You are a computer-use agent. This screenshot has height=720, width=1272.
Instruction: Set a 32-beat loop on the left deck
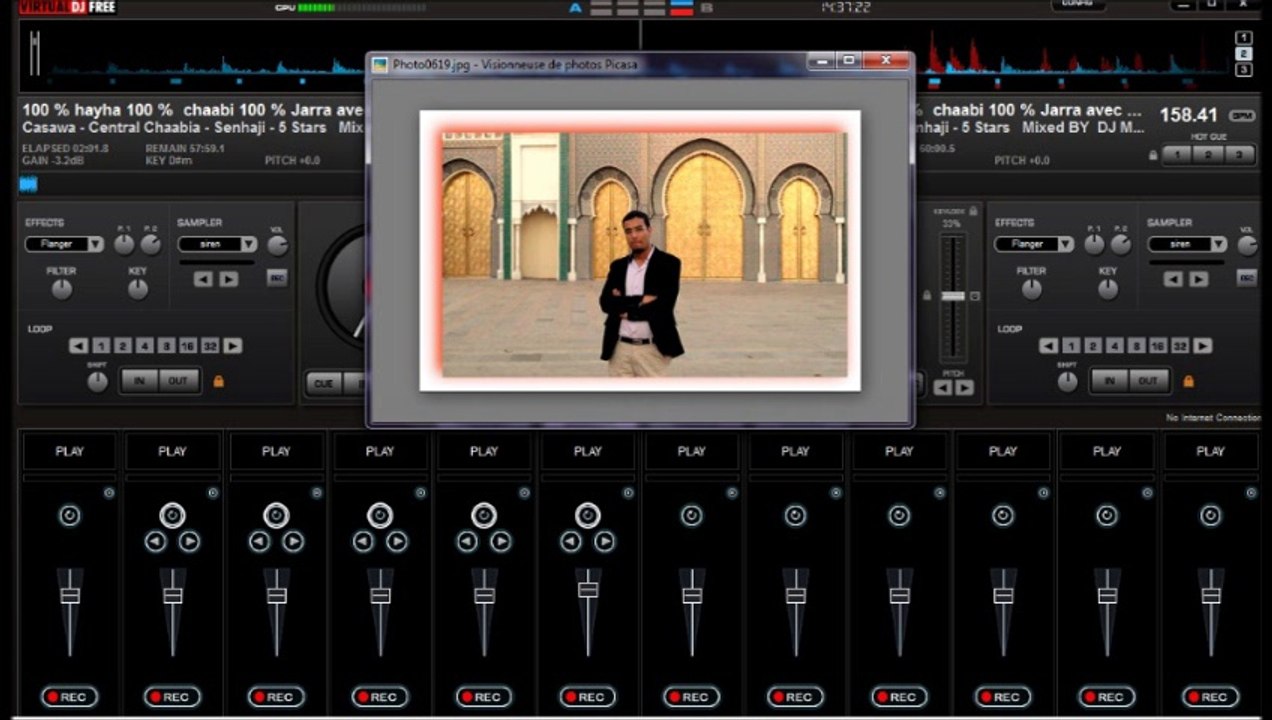point(210,346)
